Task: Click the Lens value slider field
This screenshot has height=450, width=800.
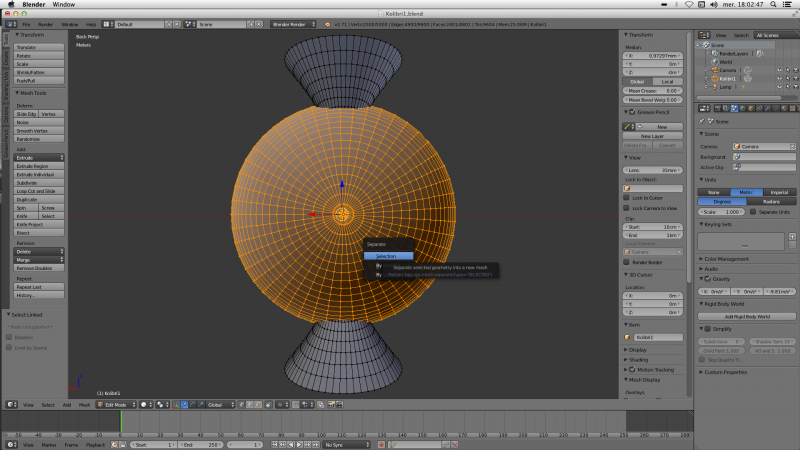Action: (653, 170)
